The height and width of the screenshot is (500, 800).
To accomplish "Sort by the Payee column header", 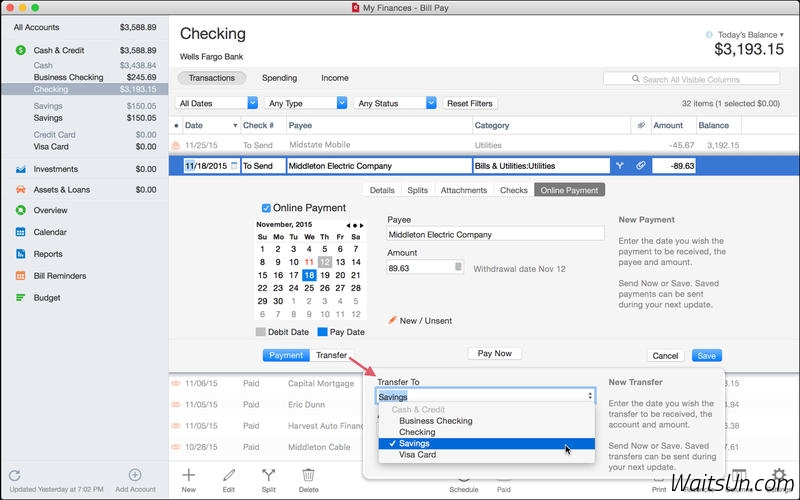I will [380, 126].
